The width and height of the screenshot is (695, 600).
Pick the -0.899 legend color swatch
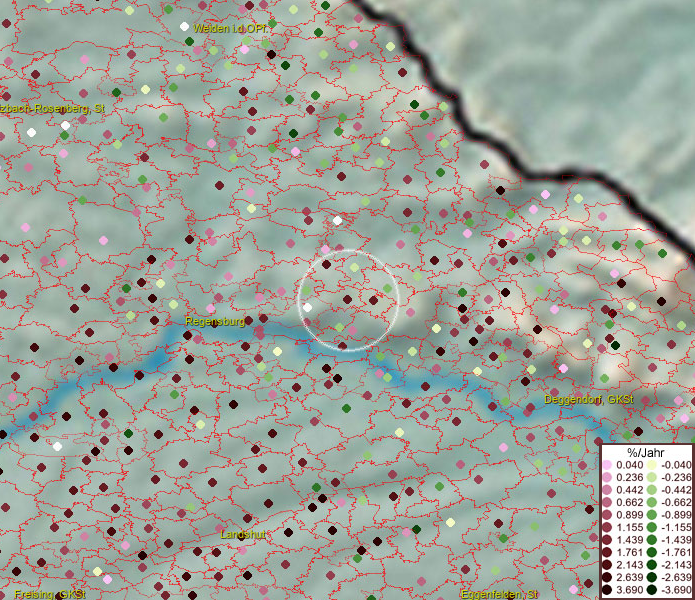[652, 515]
